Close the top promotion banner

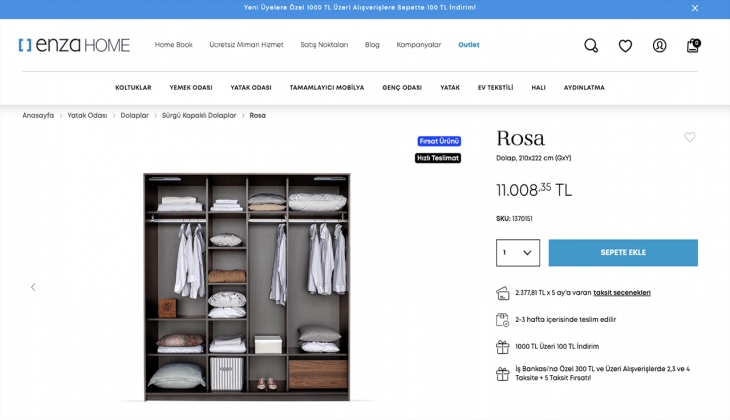point(695,8)
